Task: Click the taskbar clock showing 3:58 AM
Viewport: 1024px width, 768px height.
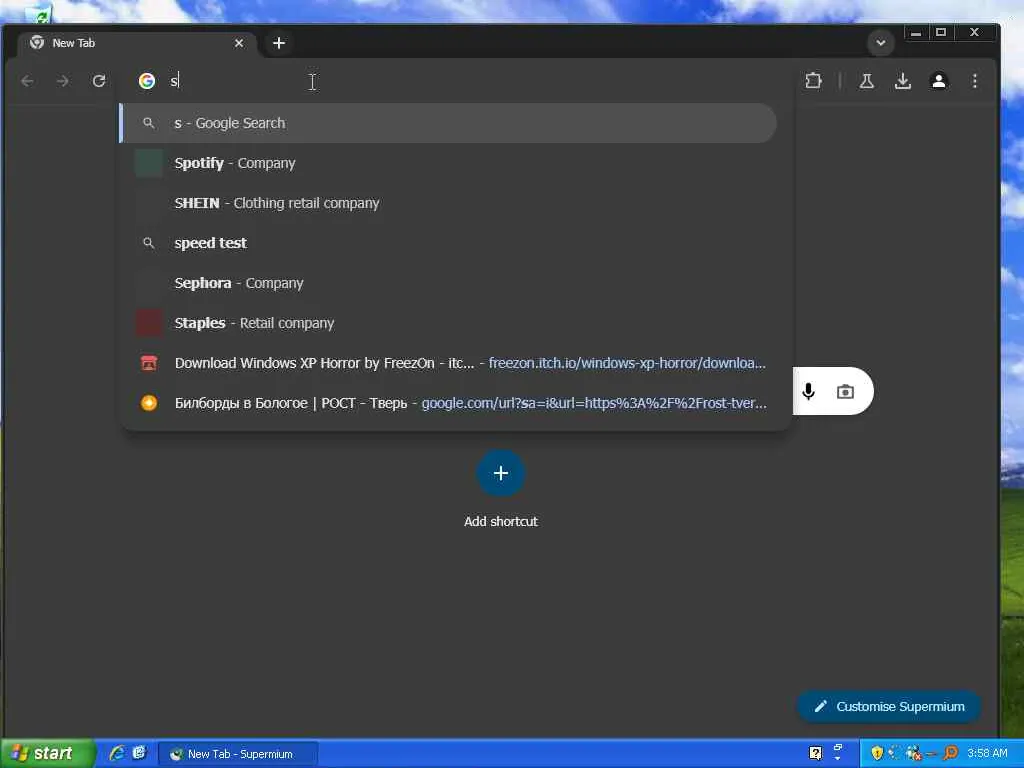Action: (x=987, y=753)
